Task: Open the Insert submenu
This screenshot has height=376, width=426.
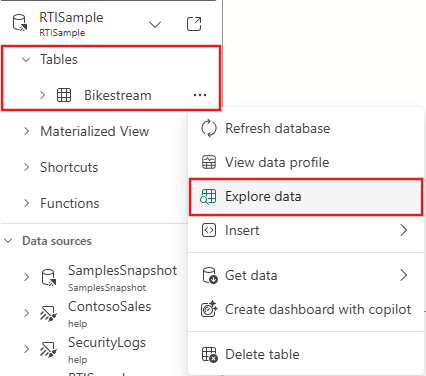Action: click(x=306, y=230)
